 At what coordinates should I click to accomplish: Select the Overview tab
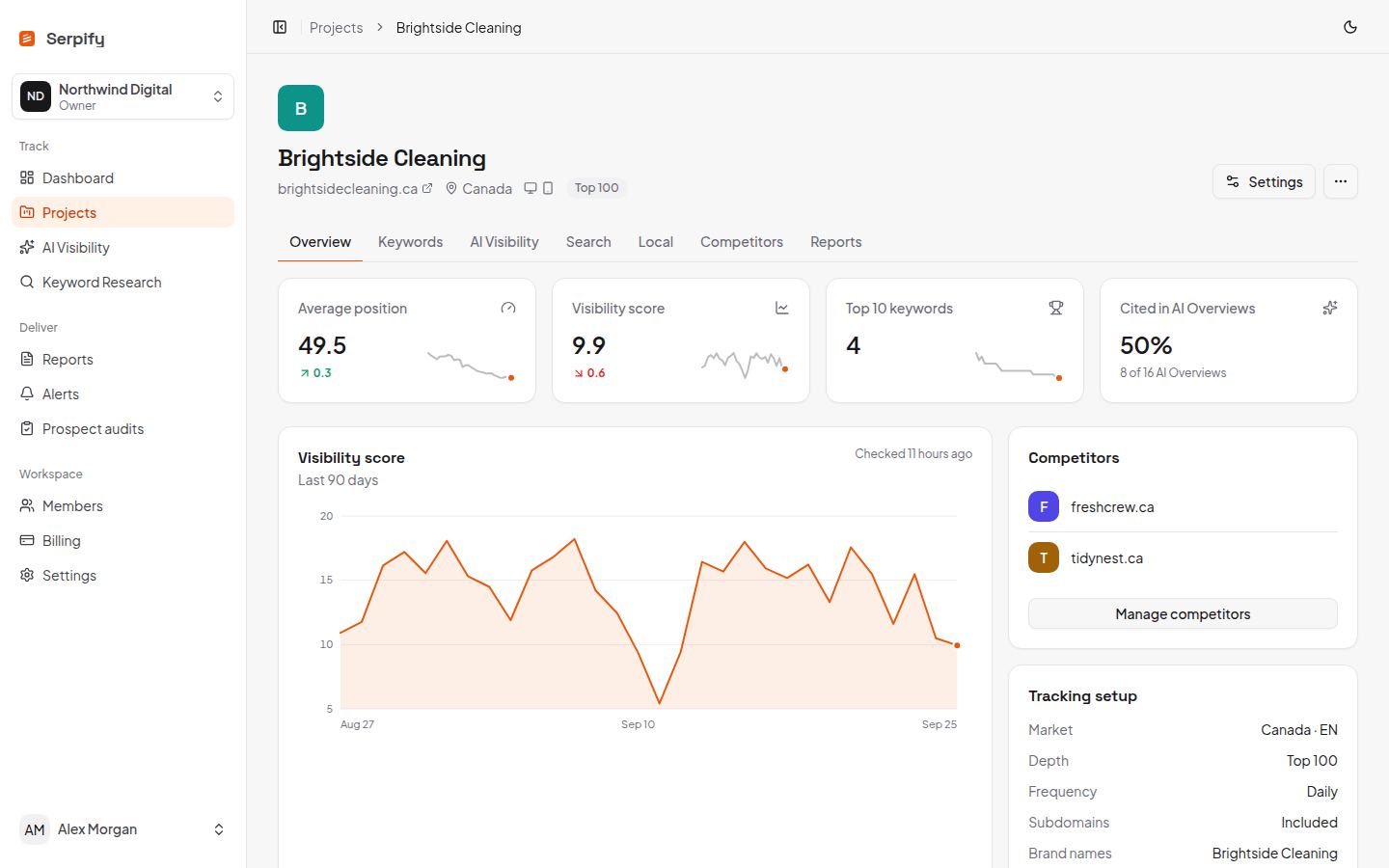click(320, 242)
